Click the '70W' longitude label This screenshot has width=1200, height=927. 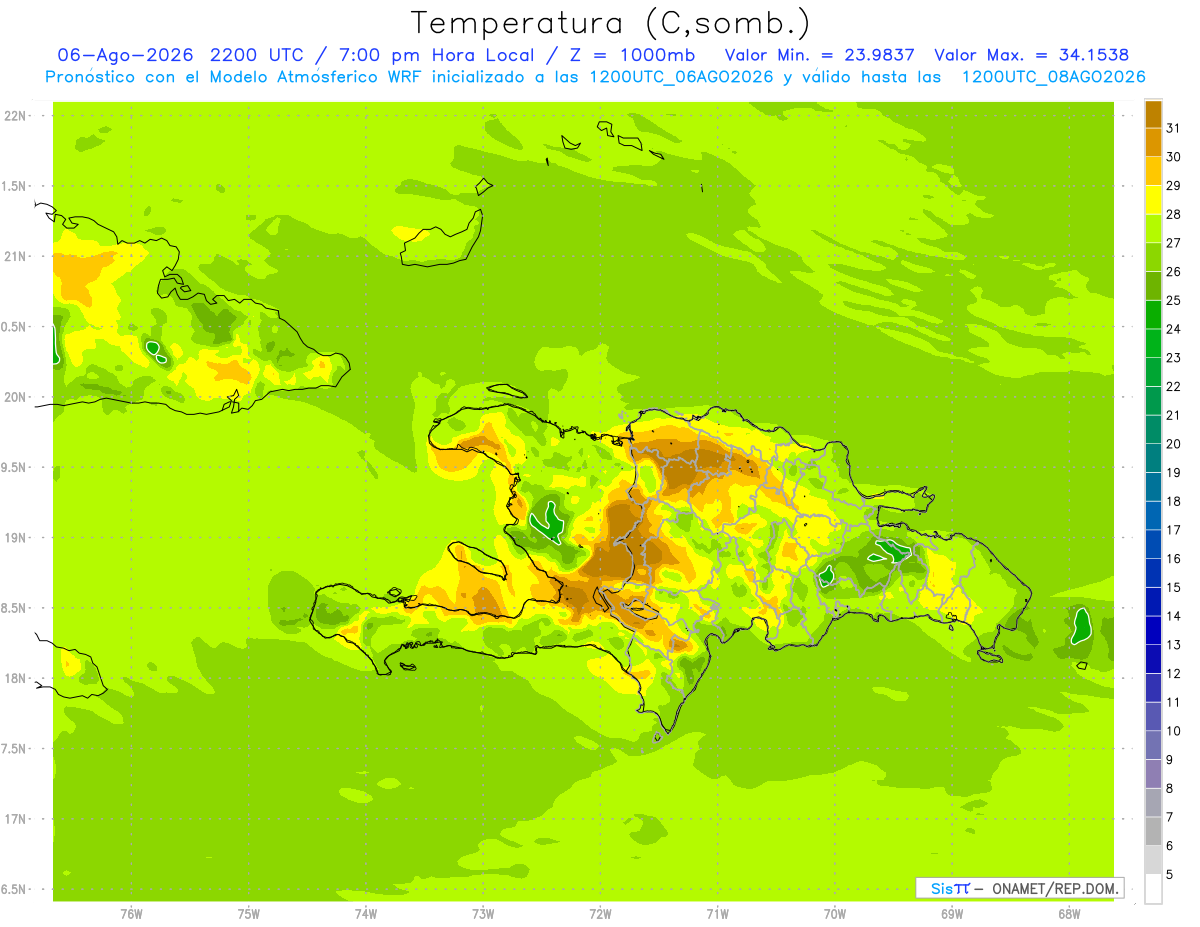835,914
